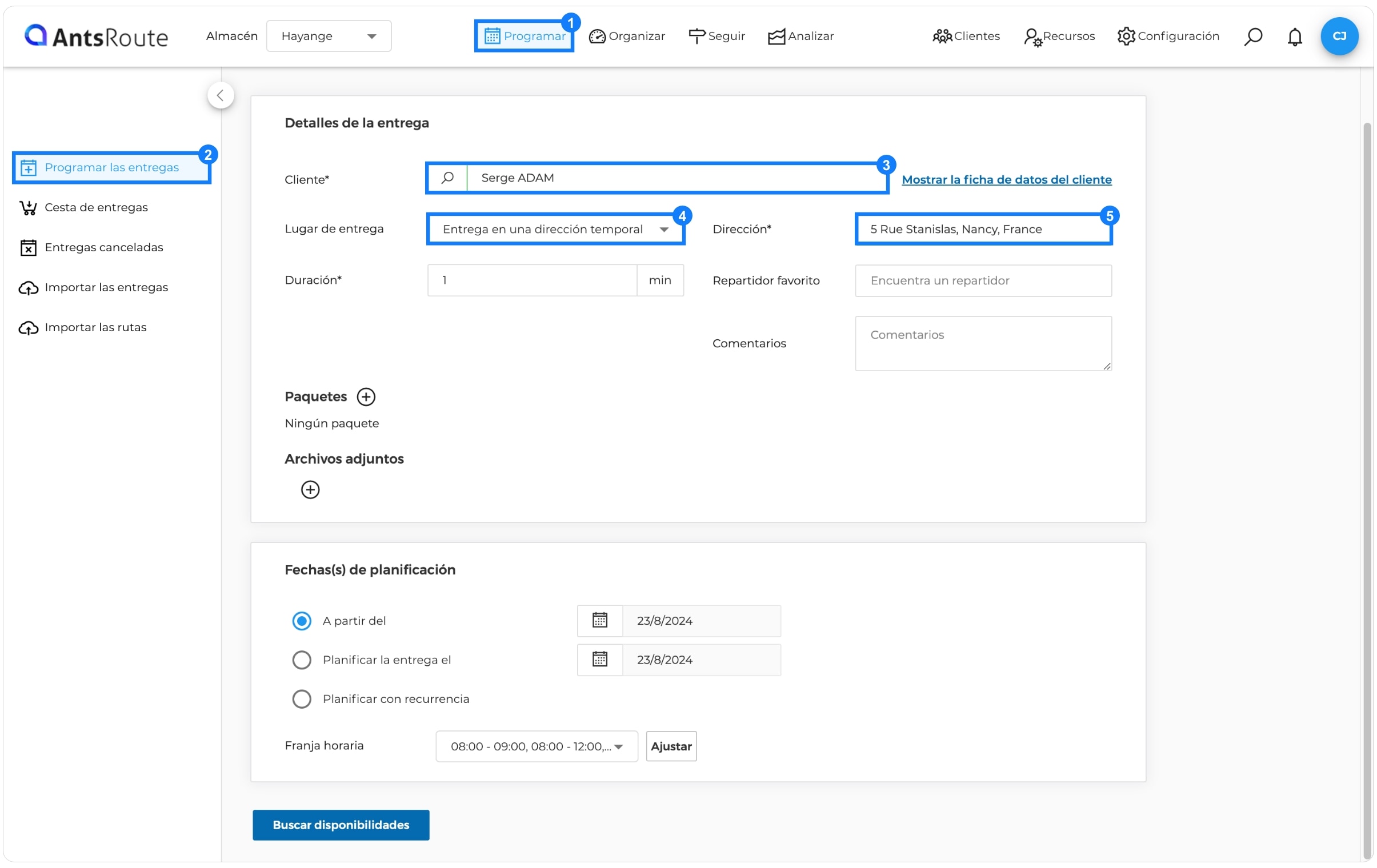The height and width of the screenshot is (868, 1377).
Task: Open the Organizar tab
Action: pyautogui.click(x=627, y=36)
